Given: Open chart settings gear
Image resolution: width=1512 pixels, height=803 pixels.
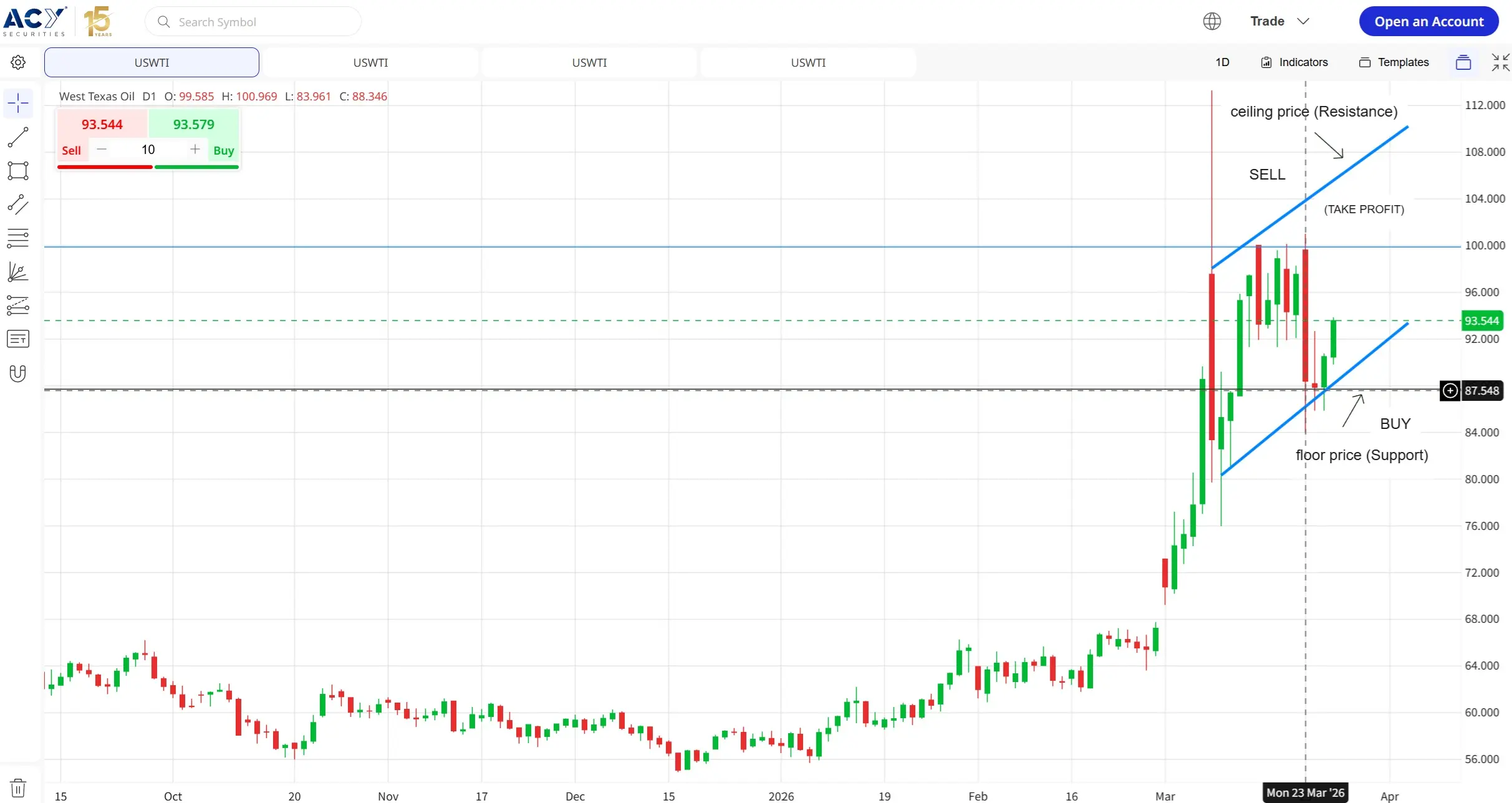Looking at the screenshot, I should coord(18,62).
